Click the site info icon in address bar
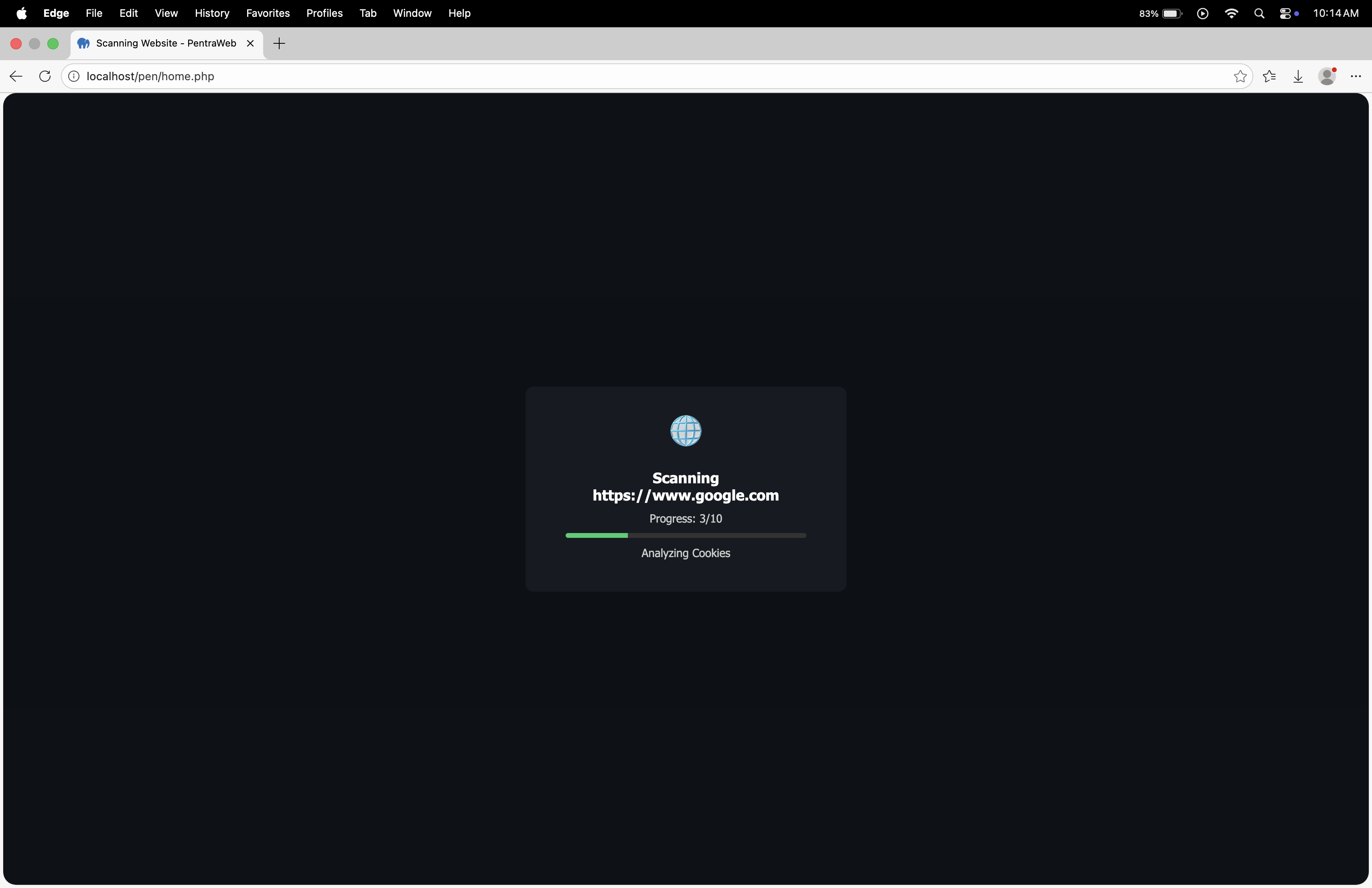This screenshot has width=1372, height=888. (x=74, y=76)
